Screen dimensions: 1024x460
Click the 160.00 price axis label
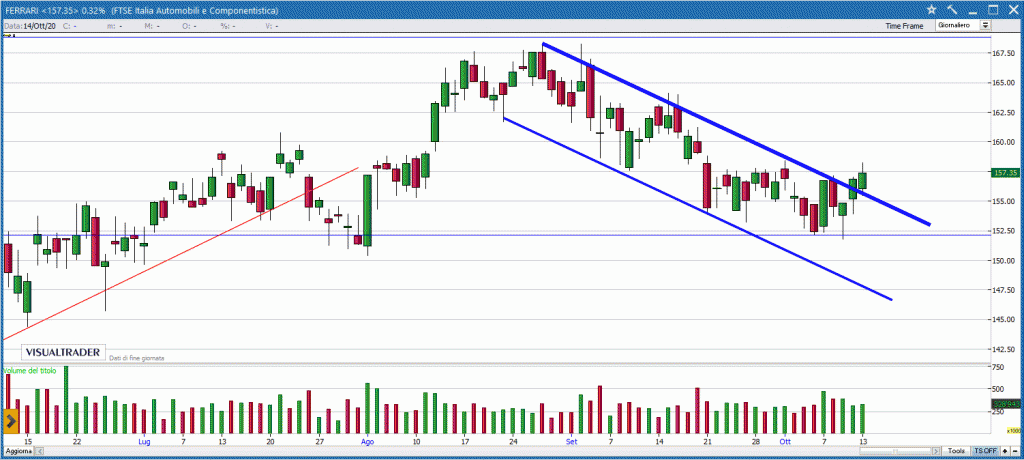click(x=1003, y=142)
